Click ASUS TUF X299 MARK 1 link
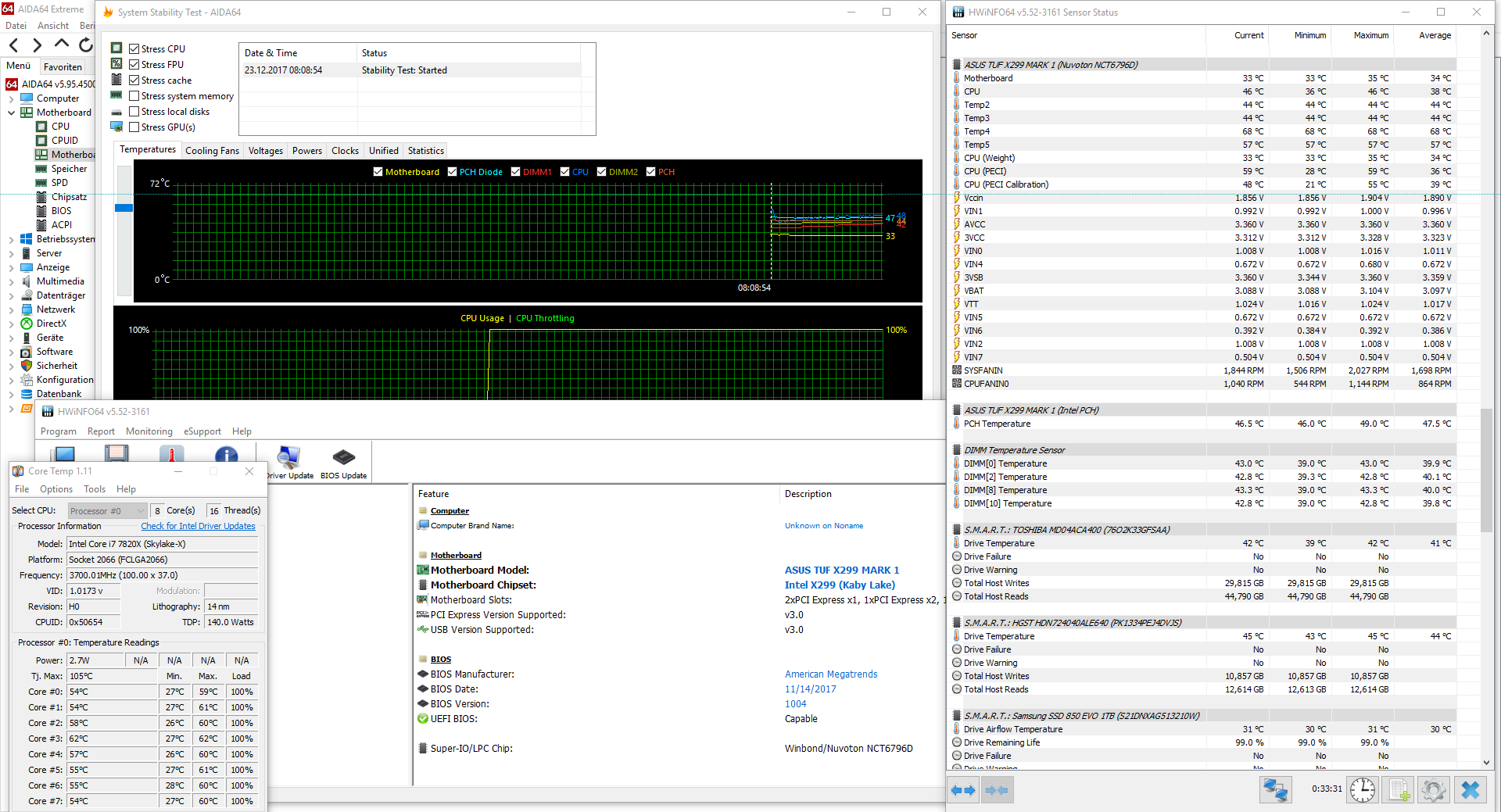Image resolution: width=1501 pixels, height=812 pixels. point(842,571)
